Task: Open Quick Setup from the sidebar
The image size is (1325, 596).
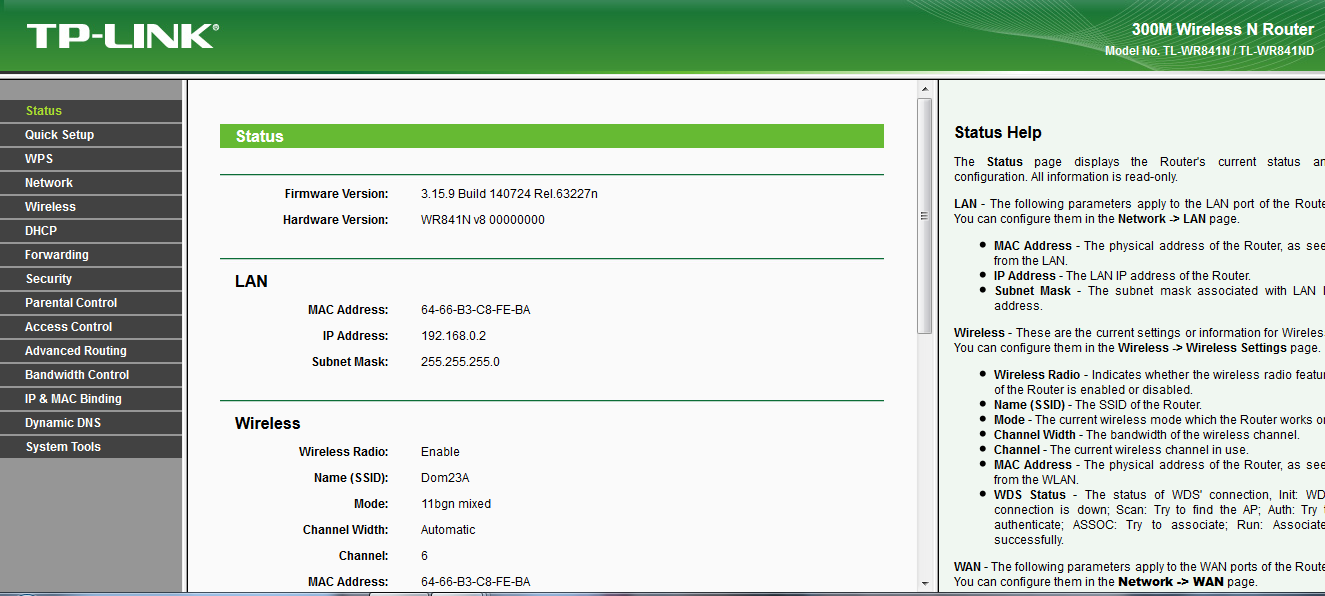Action: (60, 135)
